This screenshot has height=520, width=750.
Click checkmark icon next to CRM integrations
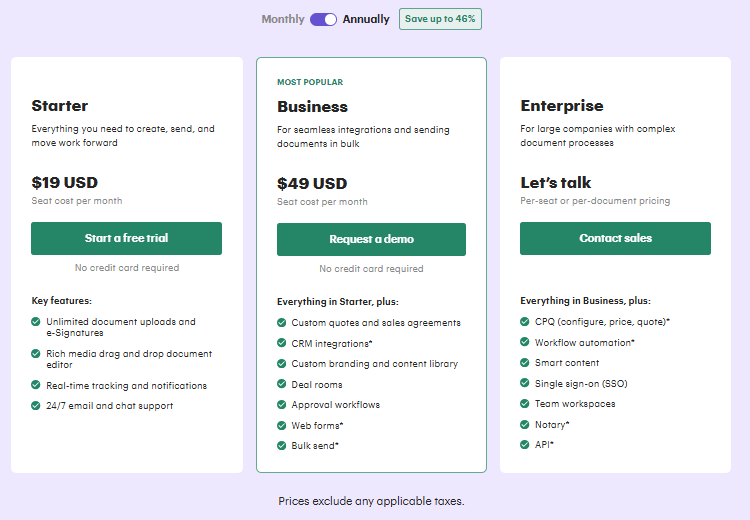pos(282,343)
